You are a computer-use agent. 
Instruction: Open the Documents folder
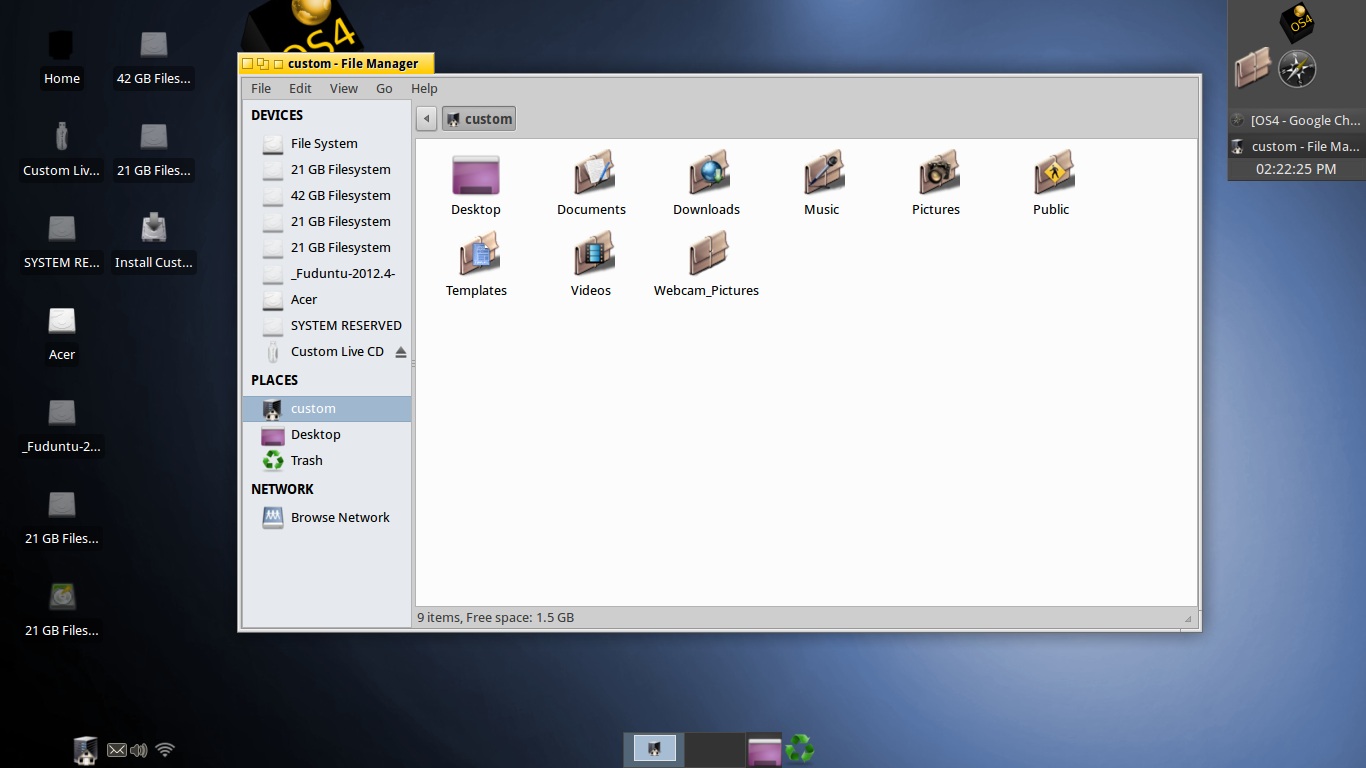coord(591,185)
